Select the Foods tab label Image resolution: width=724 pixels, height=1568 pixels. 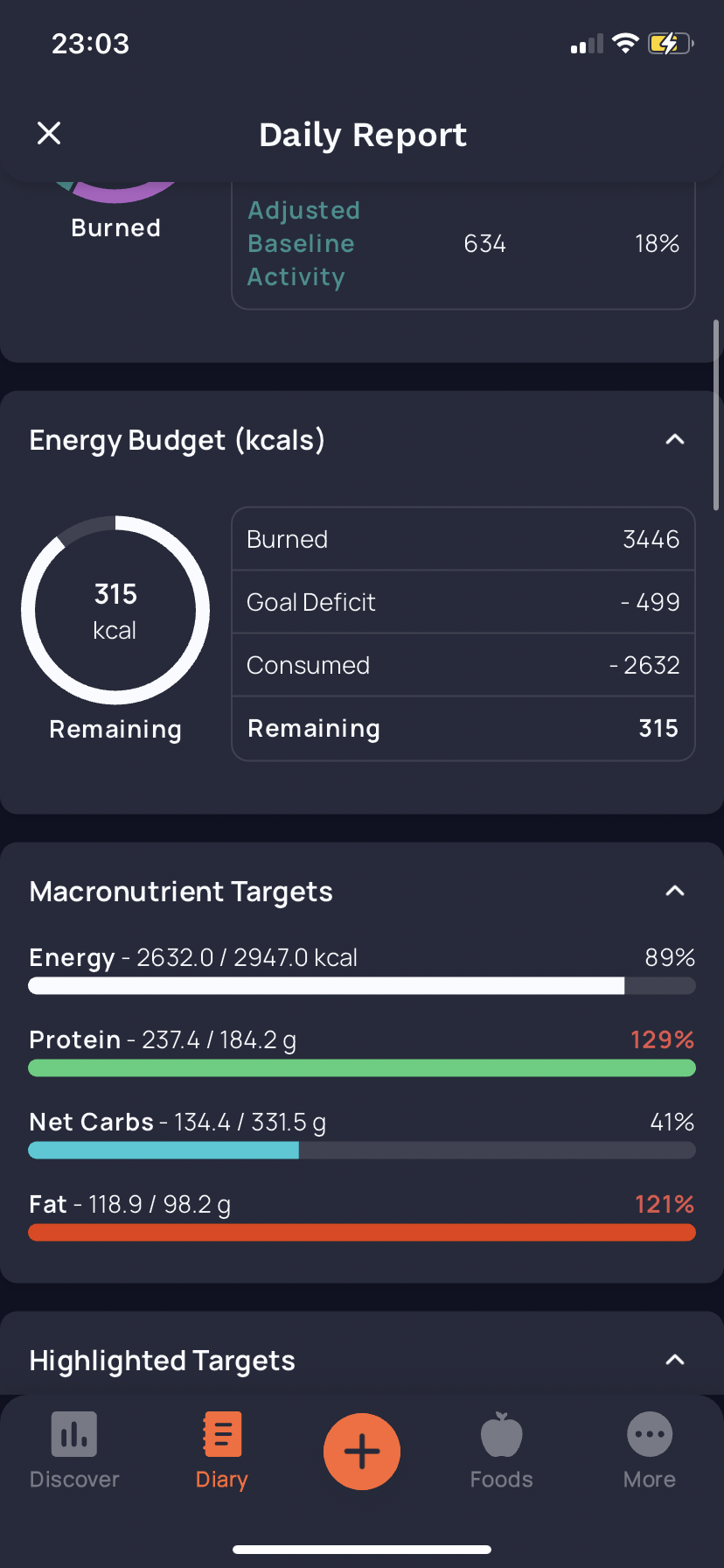pyautogui.click(x=502, y=1480)
